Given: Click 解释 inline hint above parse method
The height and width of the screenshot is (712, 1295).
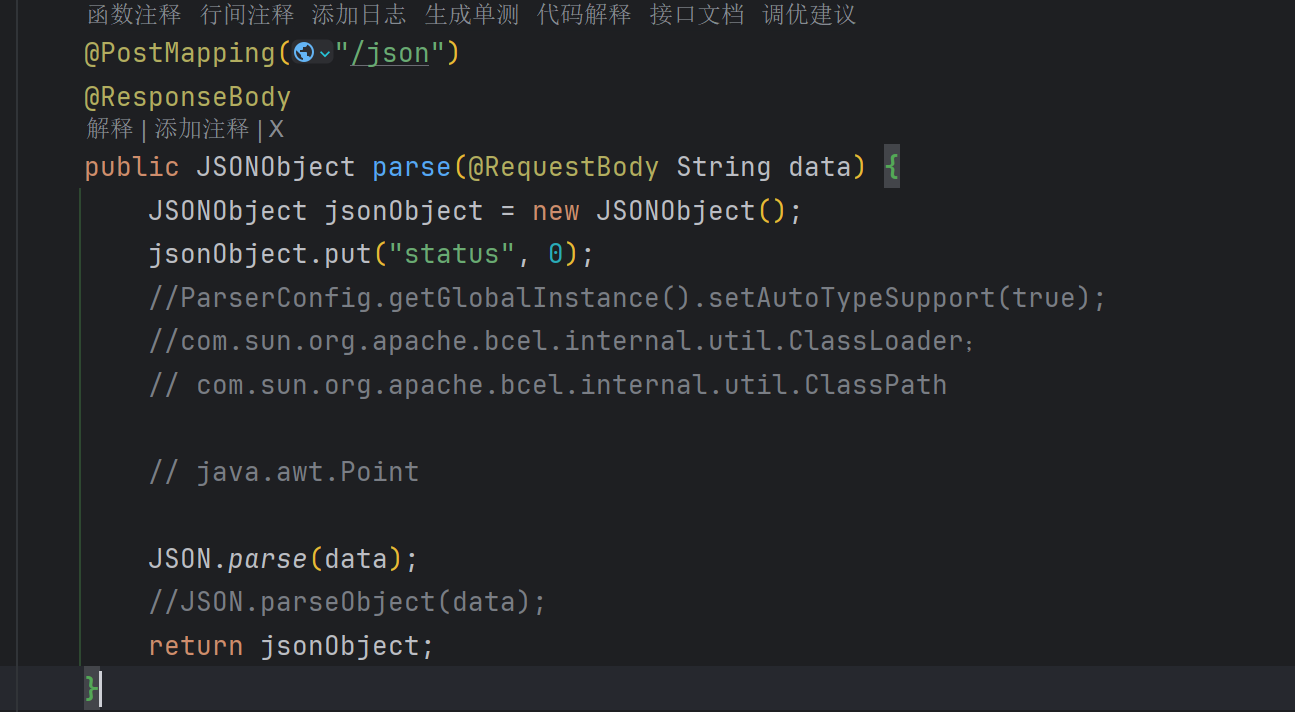Looking at the screenshot, I should (x=110, y=129).
